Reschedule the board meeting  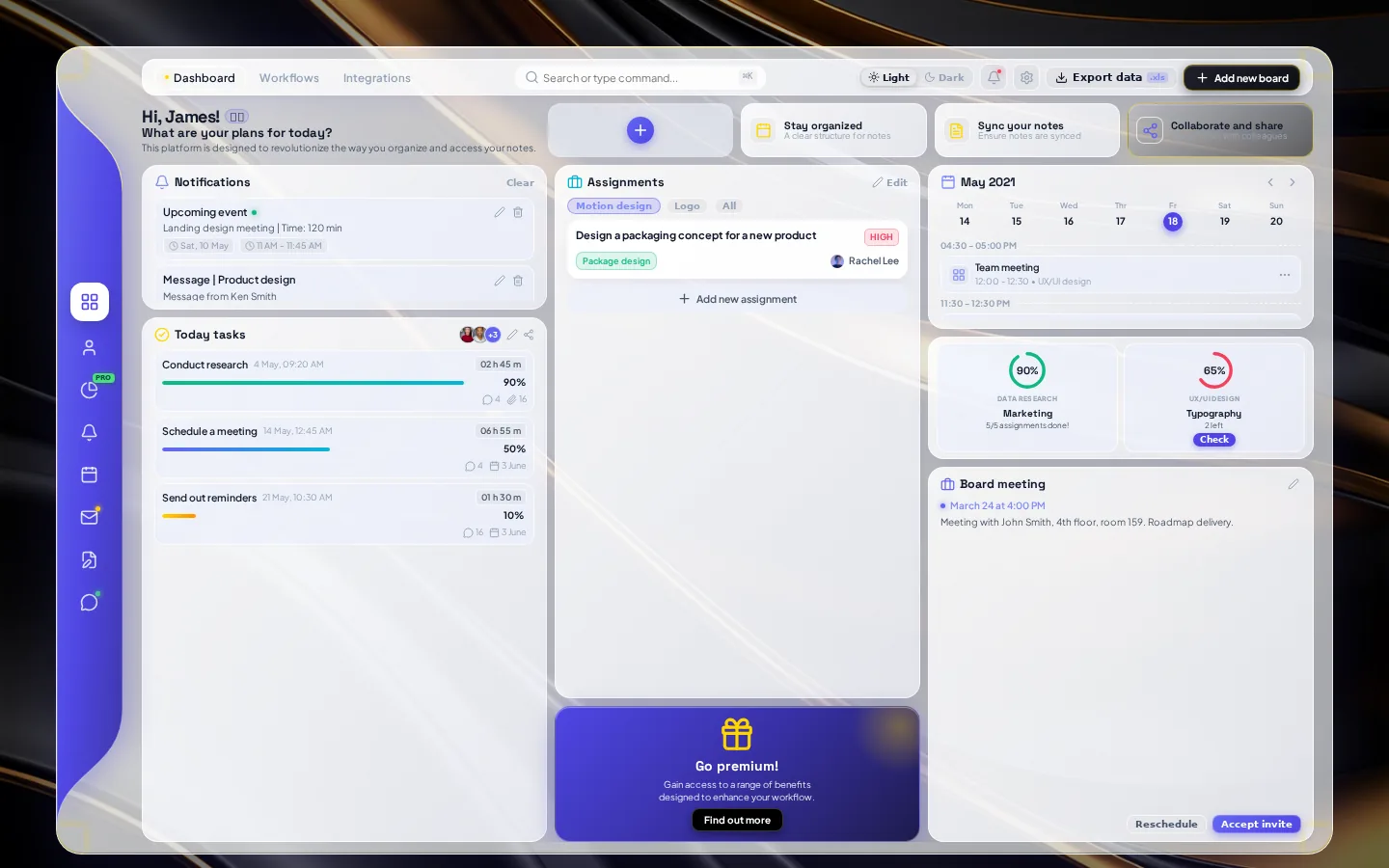tap(1166, 825)
